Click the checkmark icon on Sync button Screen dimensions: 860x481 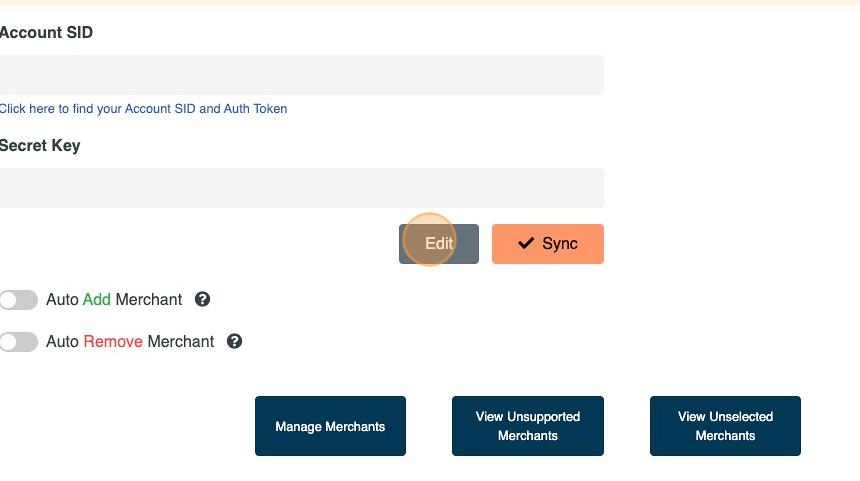tap(526, 244)
